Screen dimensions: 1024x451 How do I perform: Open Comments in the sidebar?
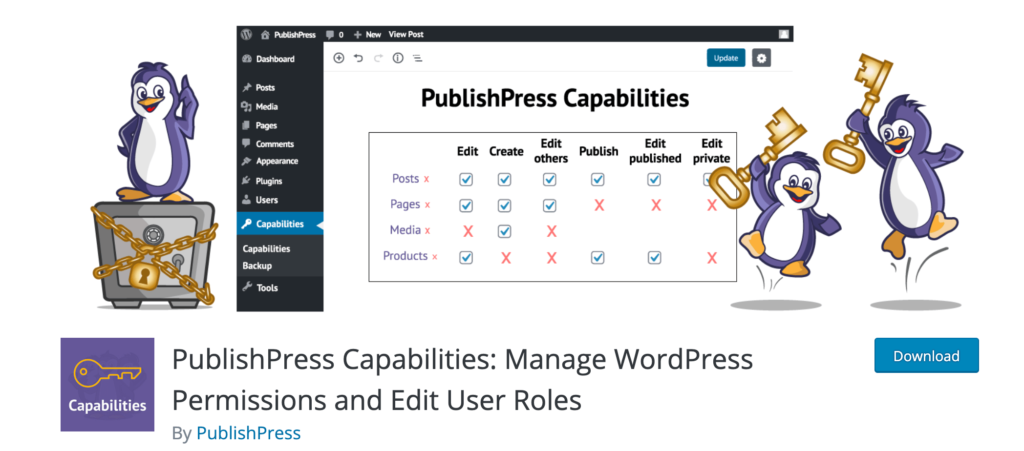280,144
